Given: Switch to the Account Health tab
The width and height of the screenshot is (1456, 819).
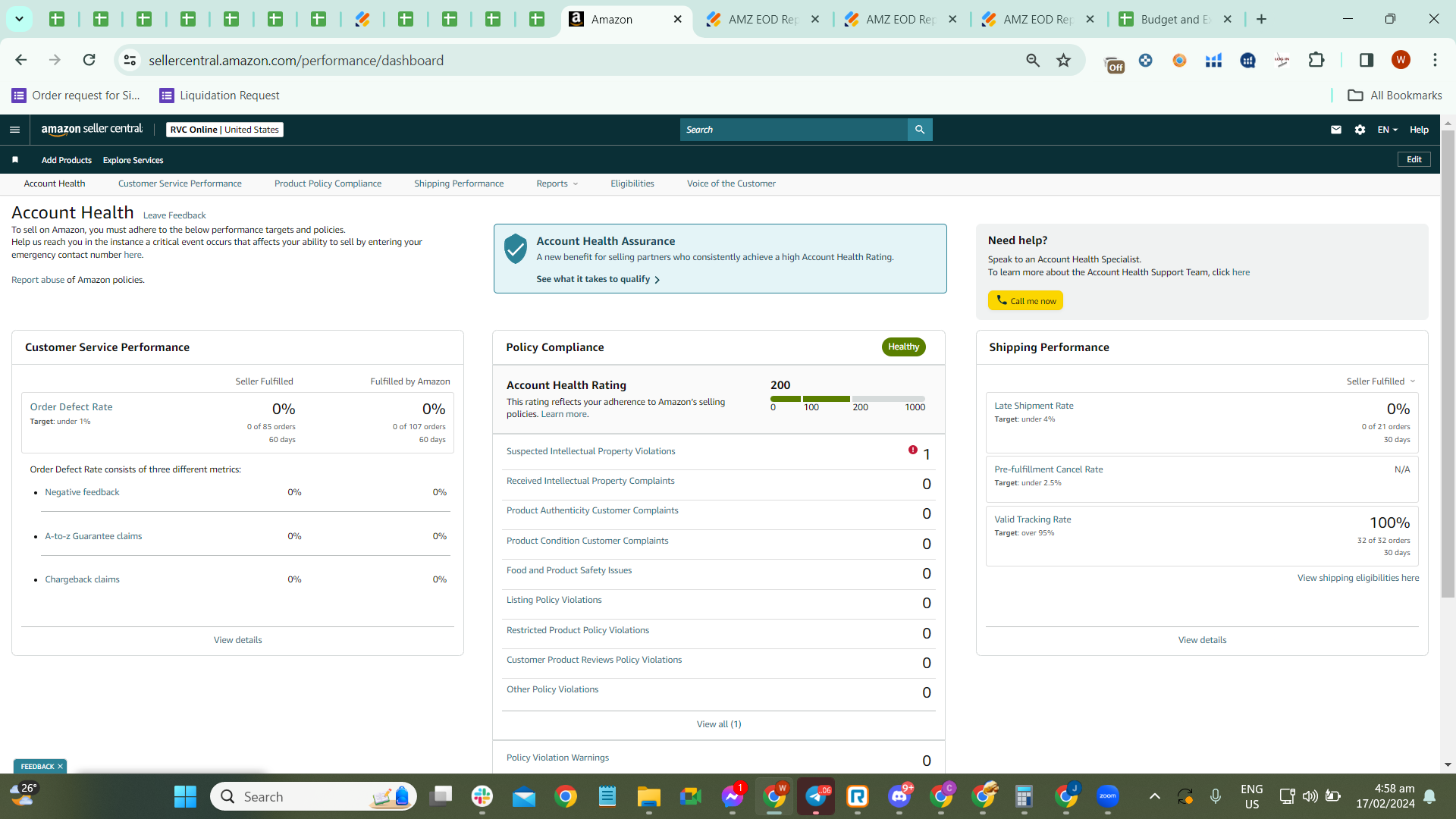Looking at the screenshot, I should coord(55,184).
